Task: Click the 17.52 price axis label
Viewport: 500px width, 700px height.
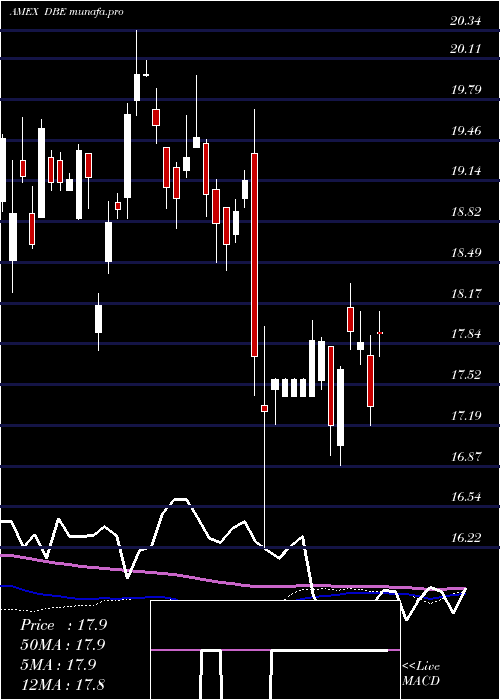Action: 466,375
